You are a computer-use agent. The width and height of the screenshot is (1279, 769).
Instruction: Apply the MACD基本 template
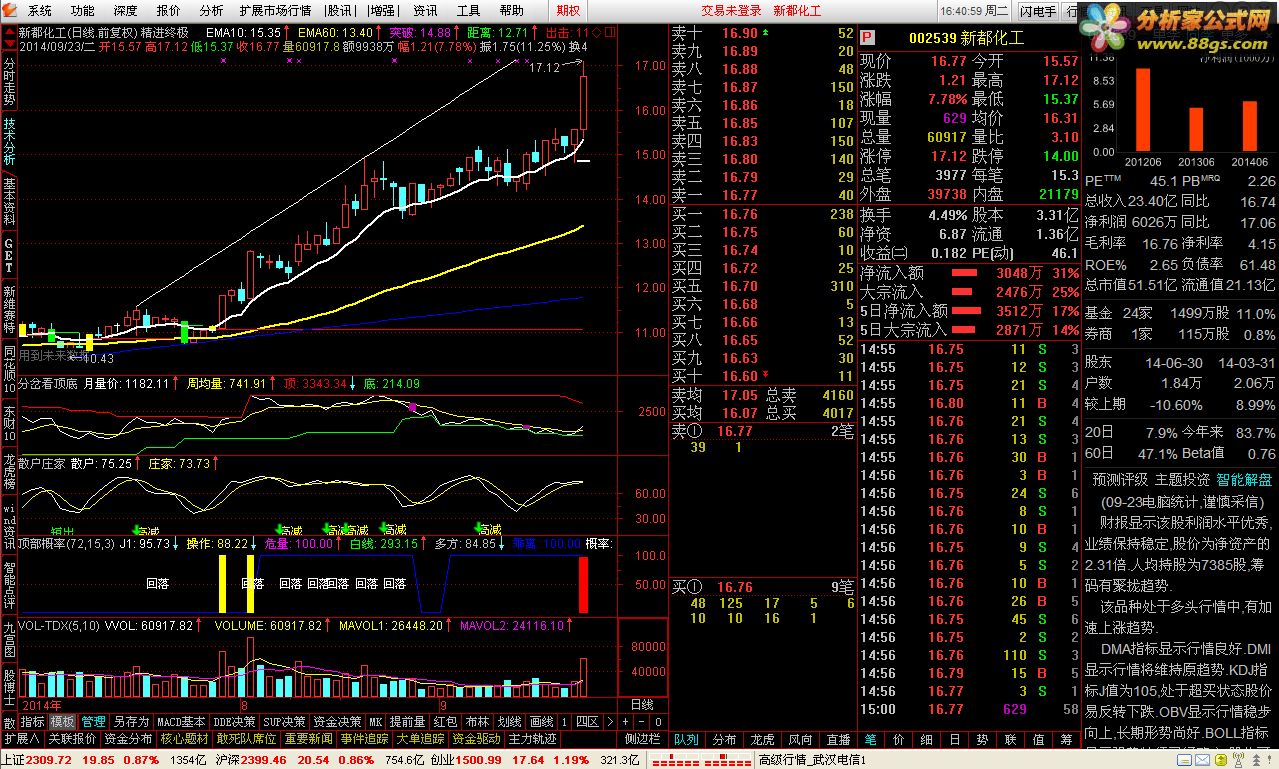tap(181, 721)
